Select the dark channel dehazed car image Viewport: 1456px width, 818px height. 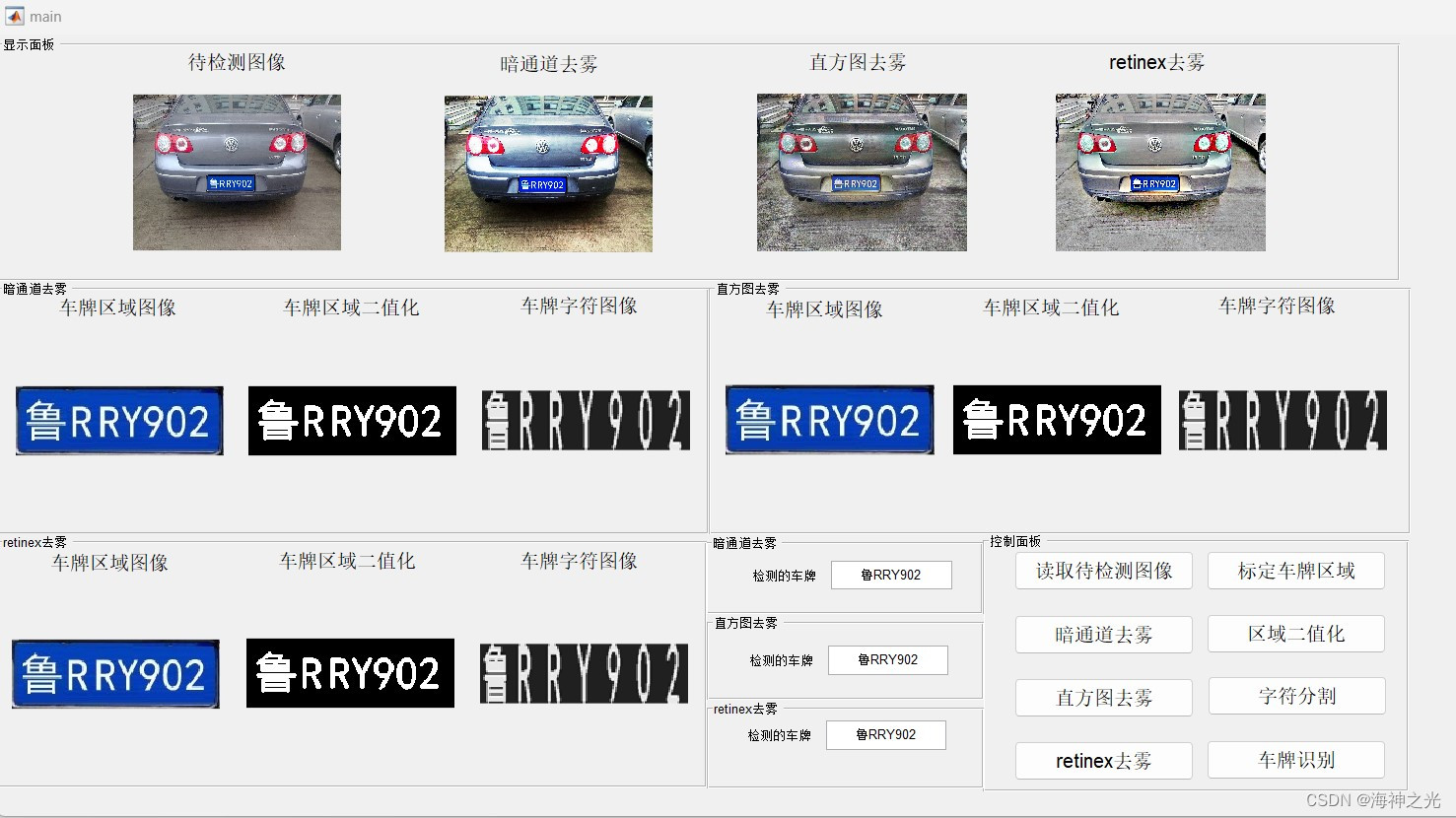[x=548, y=173]
